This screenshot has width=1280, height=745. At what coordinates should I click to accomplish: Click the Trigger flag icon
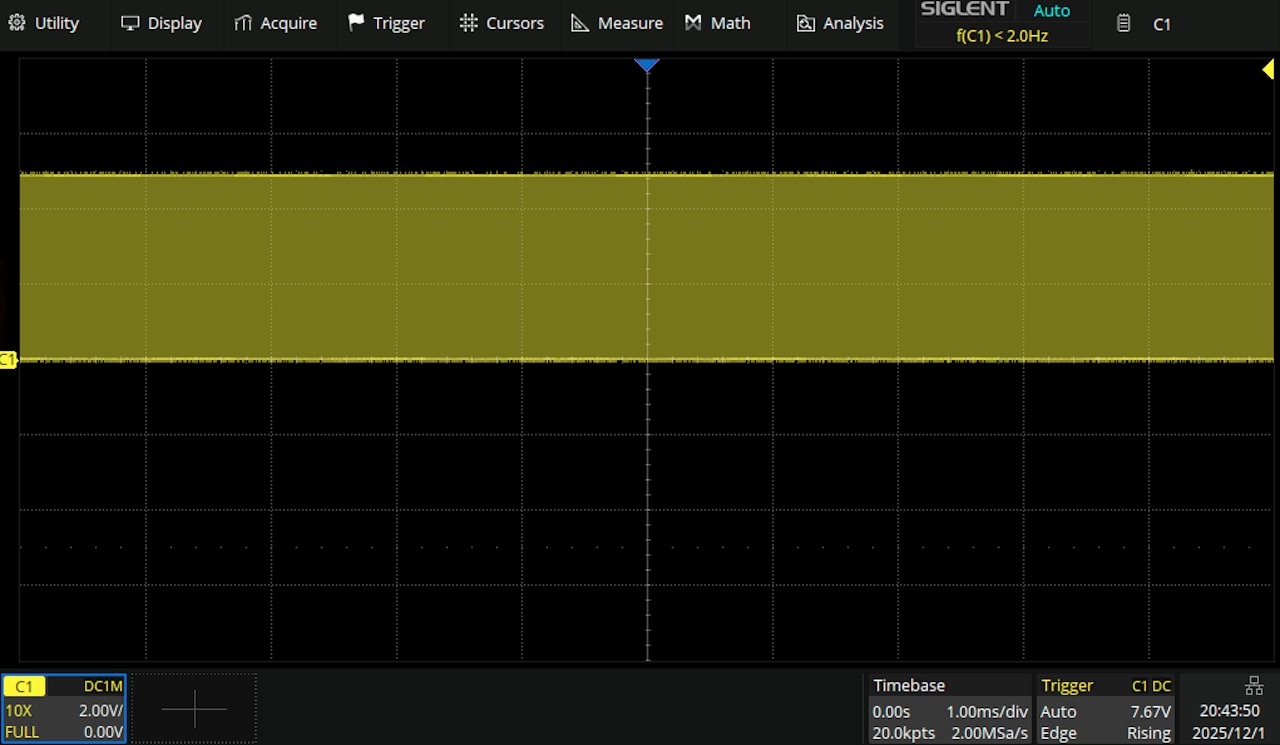[x=356, y=23]
